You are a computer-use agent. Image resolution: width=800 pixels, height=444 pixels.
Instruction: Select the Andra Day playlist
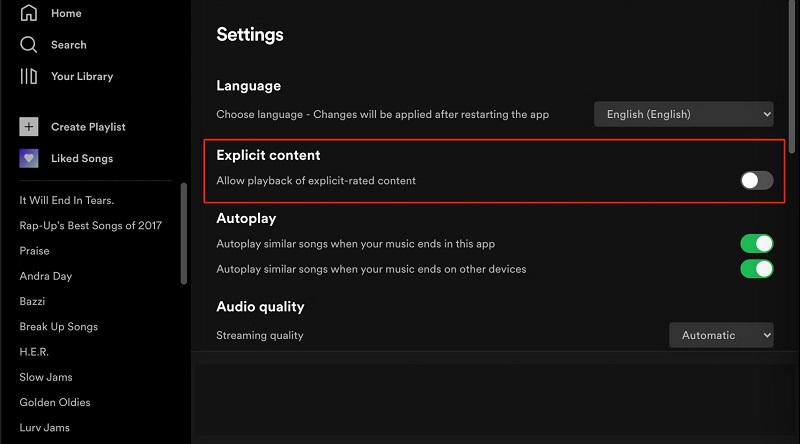click(x=46, y=276)
